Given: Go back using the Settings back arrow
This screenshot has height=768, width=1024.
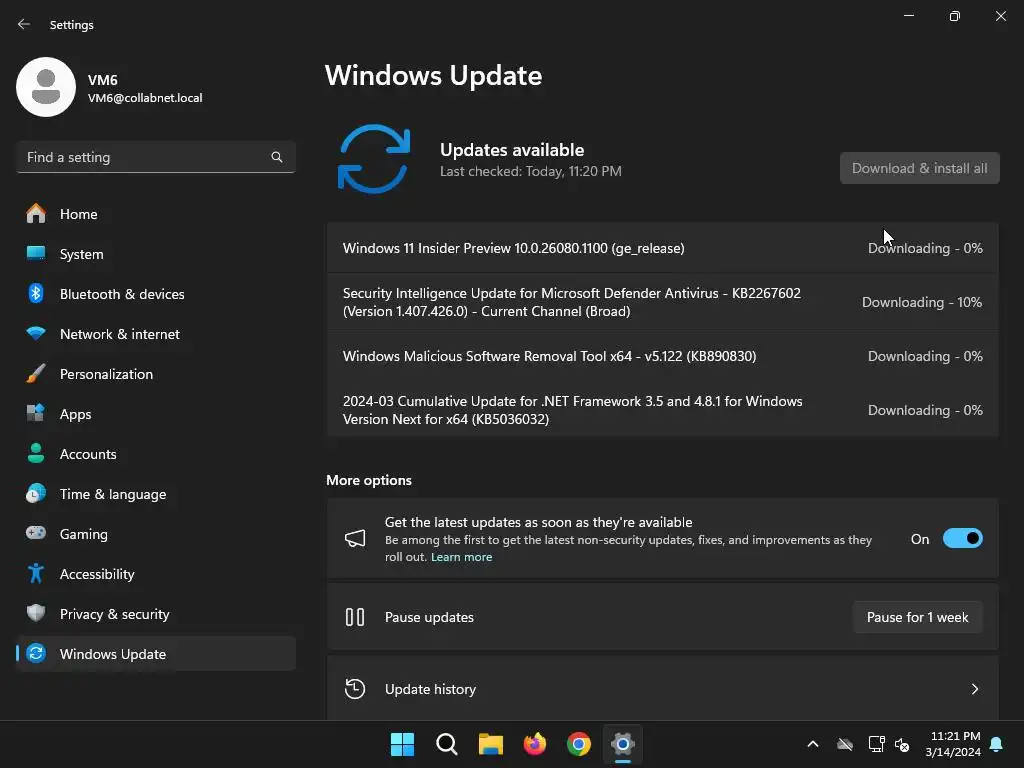Looking at the screenshot, I should [24, 24].
